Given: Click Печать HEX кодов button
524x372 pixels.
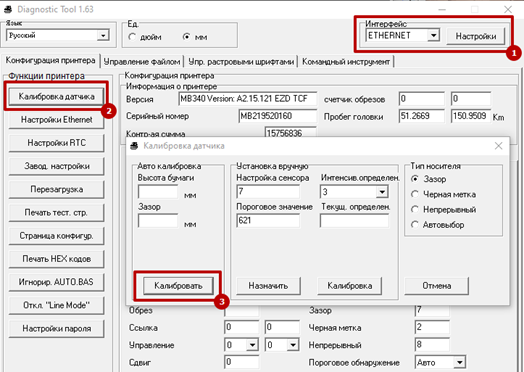Looking at the screenshot, I should point(56,259).
